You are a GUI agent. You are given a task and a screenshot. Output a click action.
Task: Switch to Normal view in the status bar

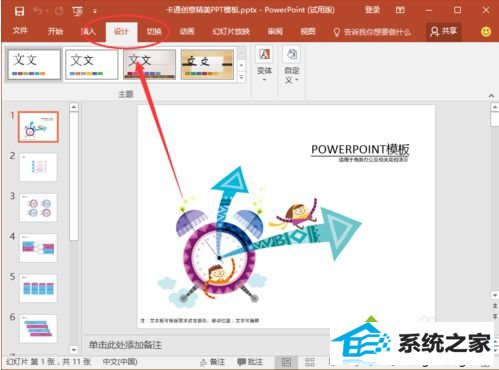[286, 362]
